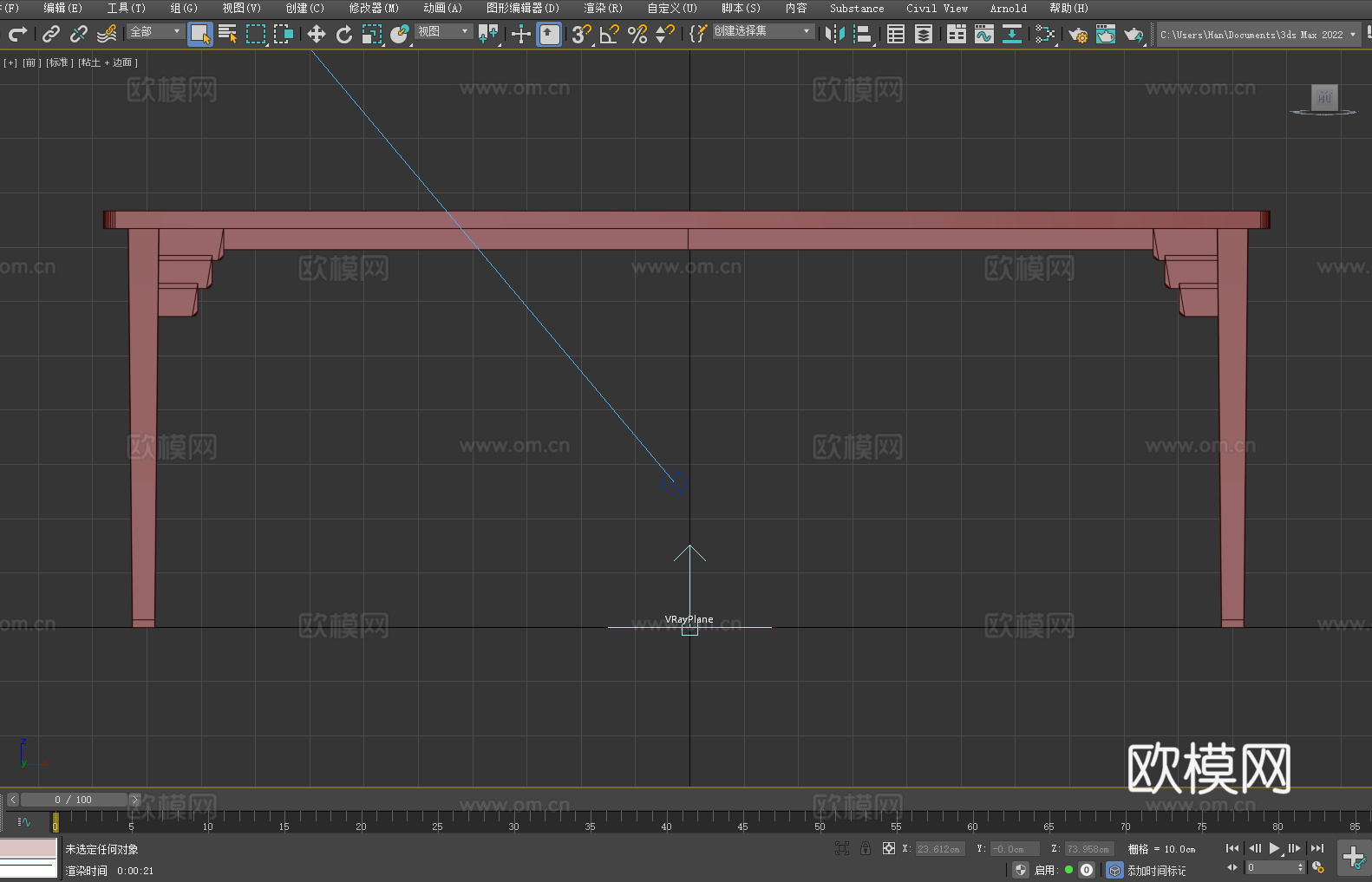Screen dimensions: 1372x882
Task: Open the Arnold menu
Action: (1009, 8)
